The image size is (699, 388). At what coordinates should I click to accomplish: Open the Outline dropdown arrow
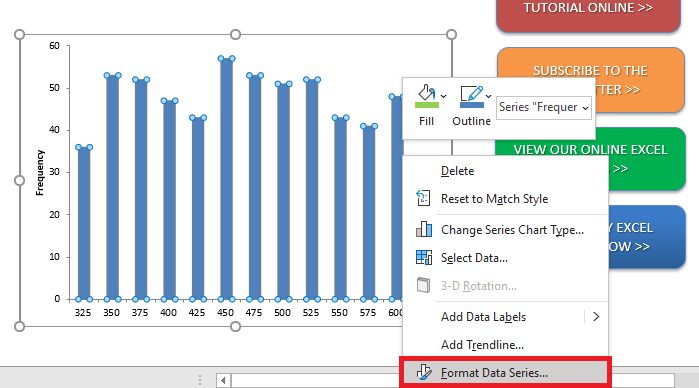(x=489, y=96)
